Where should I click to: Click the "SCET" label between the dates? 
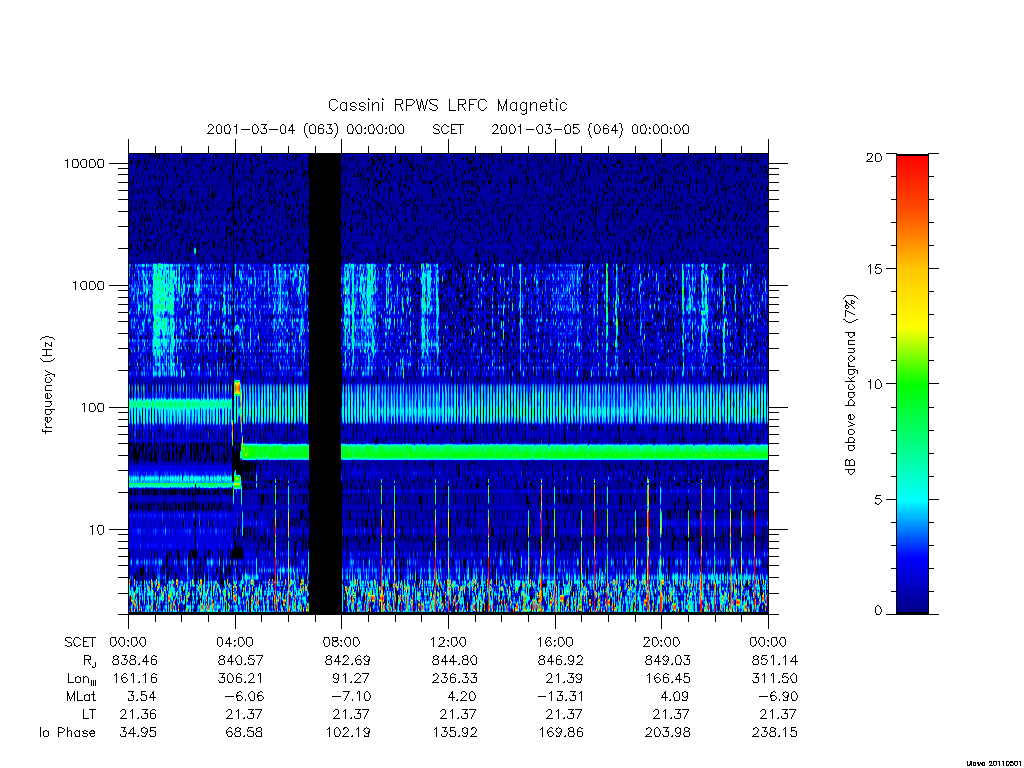coord(448,129)
